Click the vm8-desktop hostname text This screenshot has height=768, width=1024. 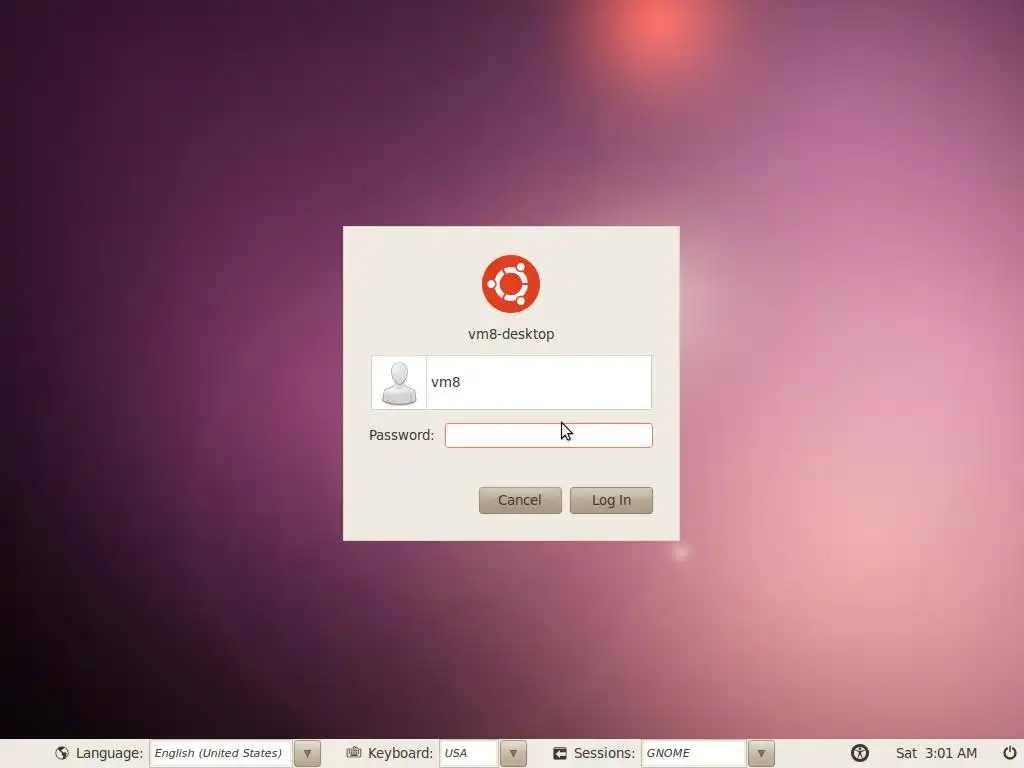511,334
